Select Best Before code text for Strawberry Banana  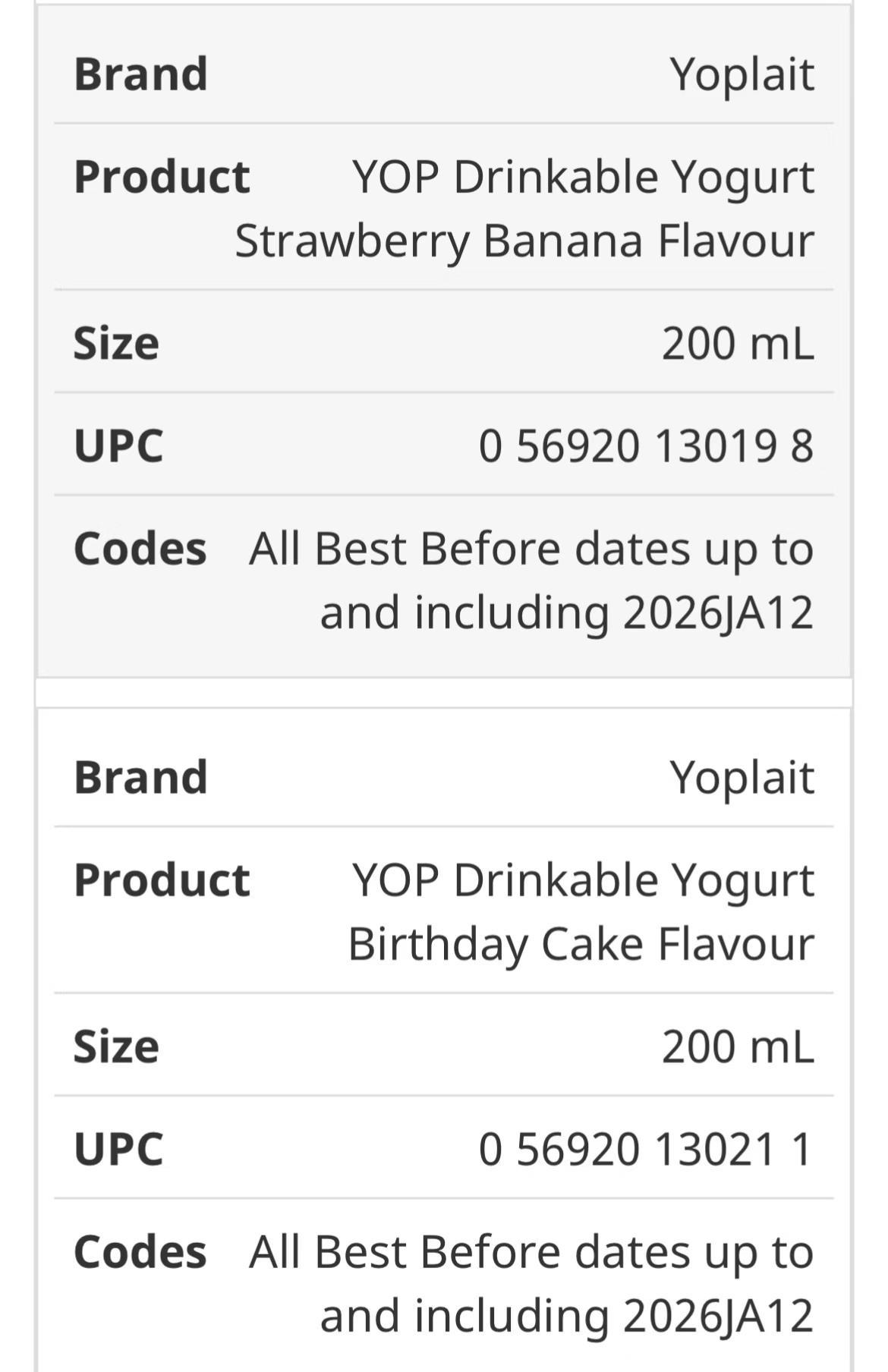click(531, 581)
